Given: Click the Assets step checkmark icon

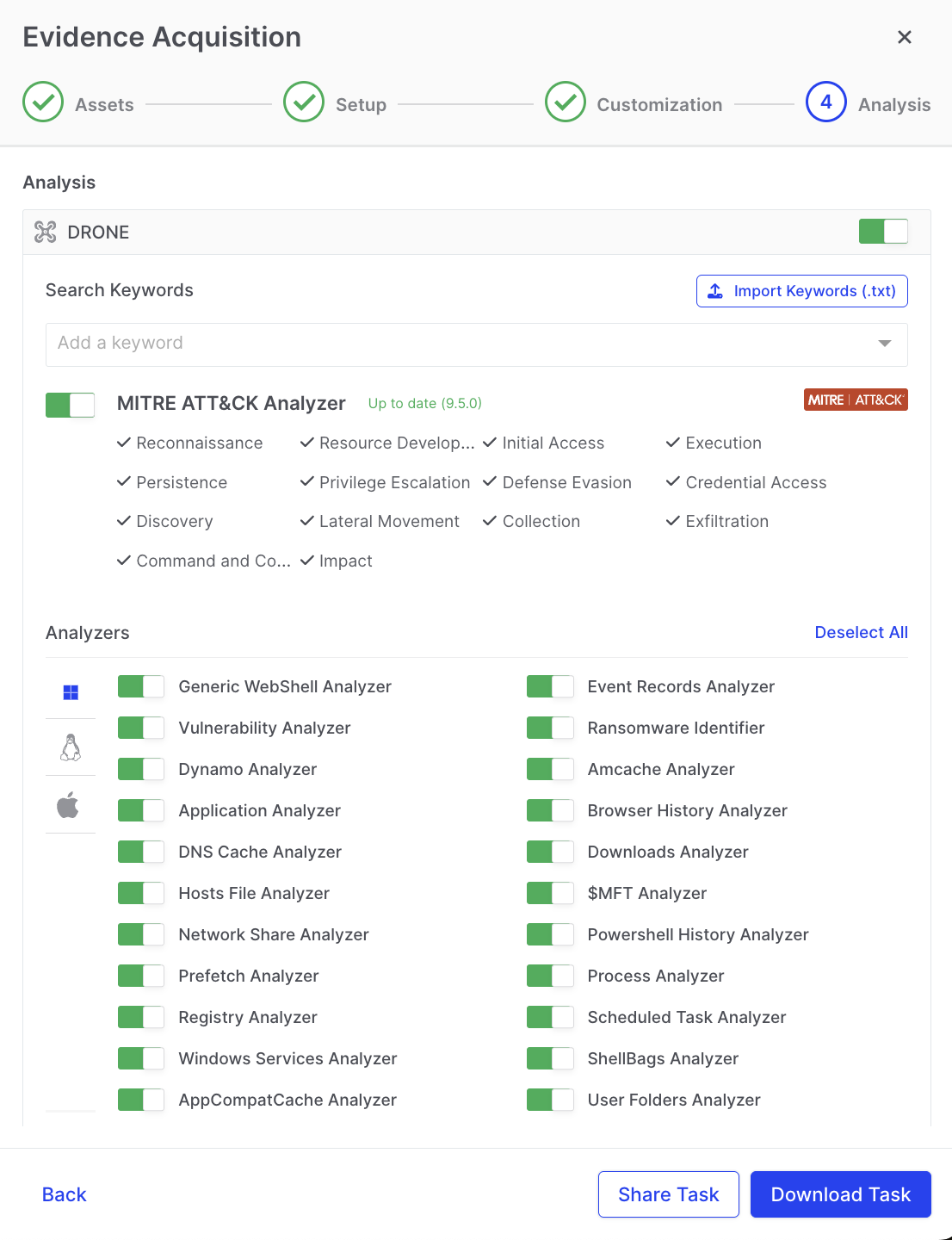Looking at the screenshot, I should (43, 102).
